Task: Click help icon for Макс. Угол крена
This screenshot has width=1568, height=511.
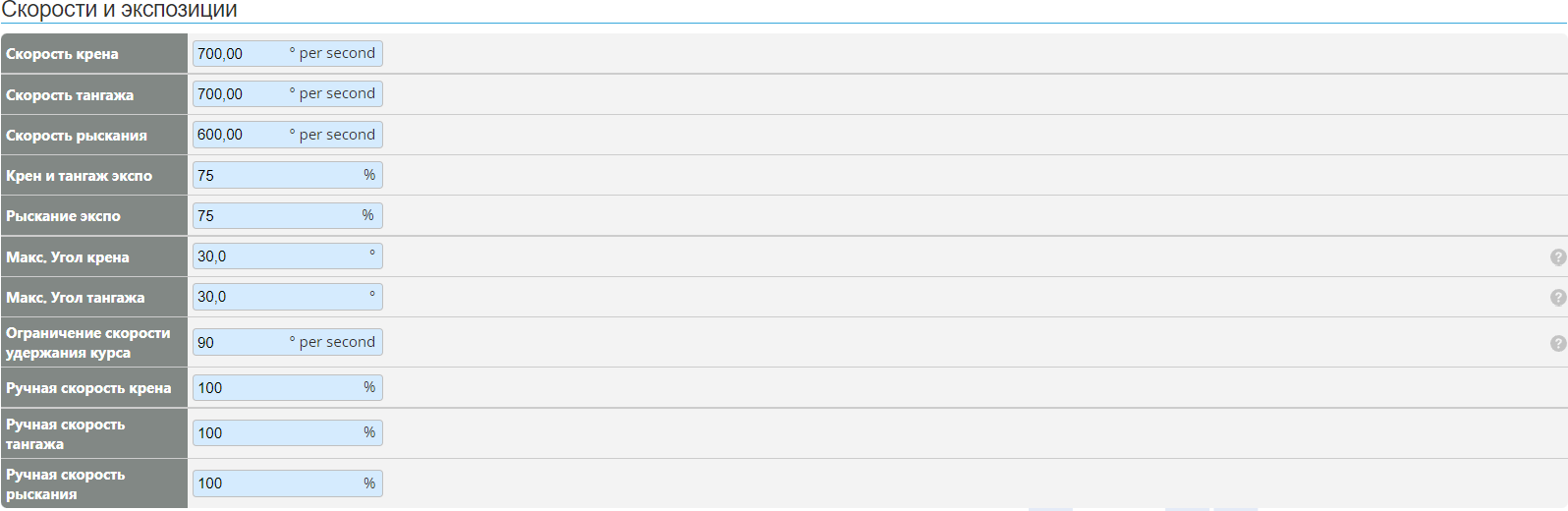Action: coord(1557,257)
